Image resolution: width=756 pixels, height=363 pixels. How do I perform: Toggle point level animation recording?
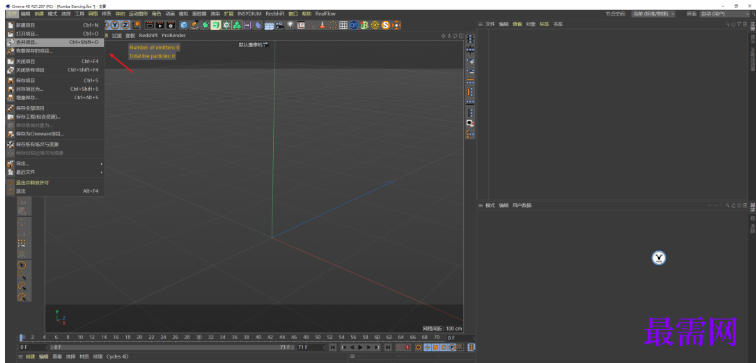(x=460, y=347)
